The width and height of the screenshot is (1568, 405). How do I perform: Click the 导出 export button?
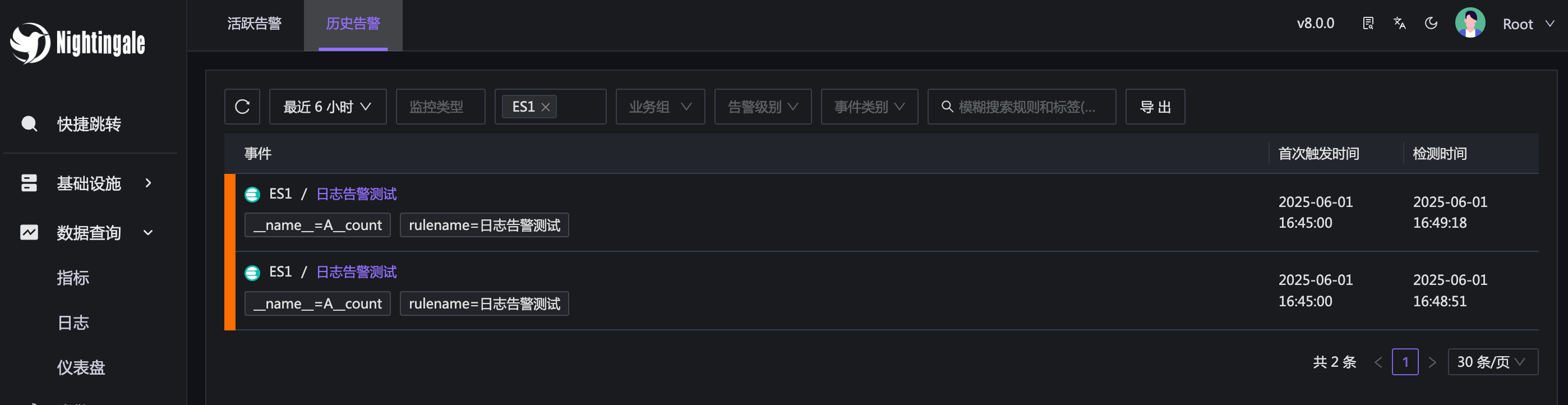(1154, 106)
